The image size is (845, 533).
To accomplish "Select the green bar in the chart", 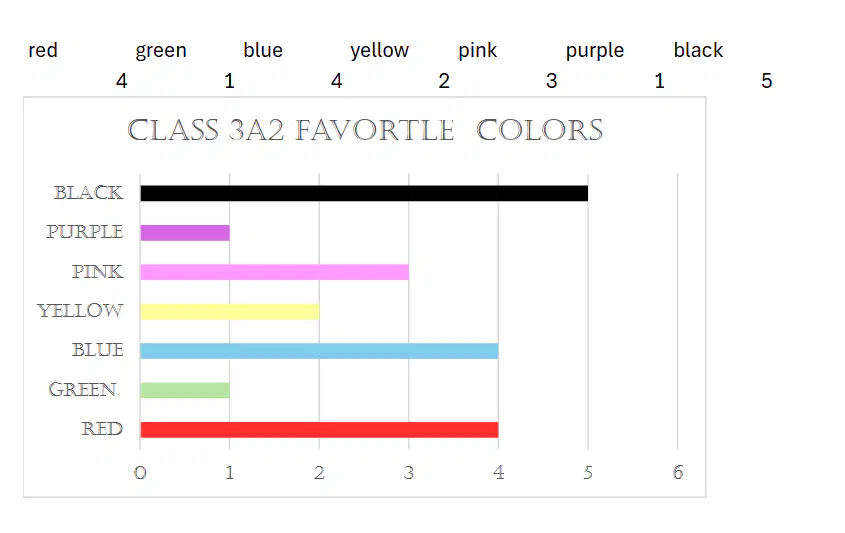I will click(x=185, y=390).
